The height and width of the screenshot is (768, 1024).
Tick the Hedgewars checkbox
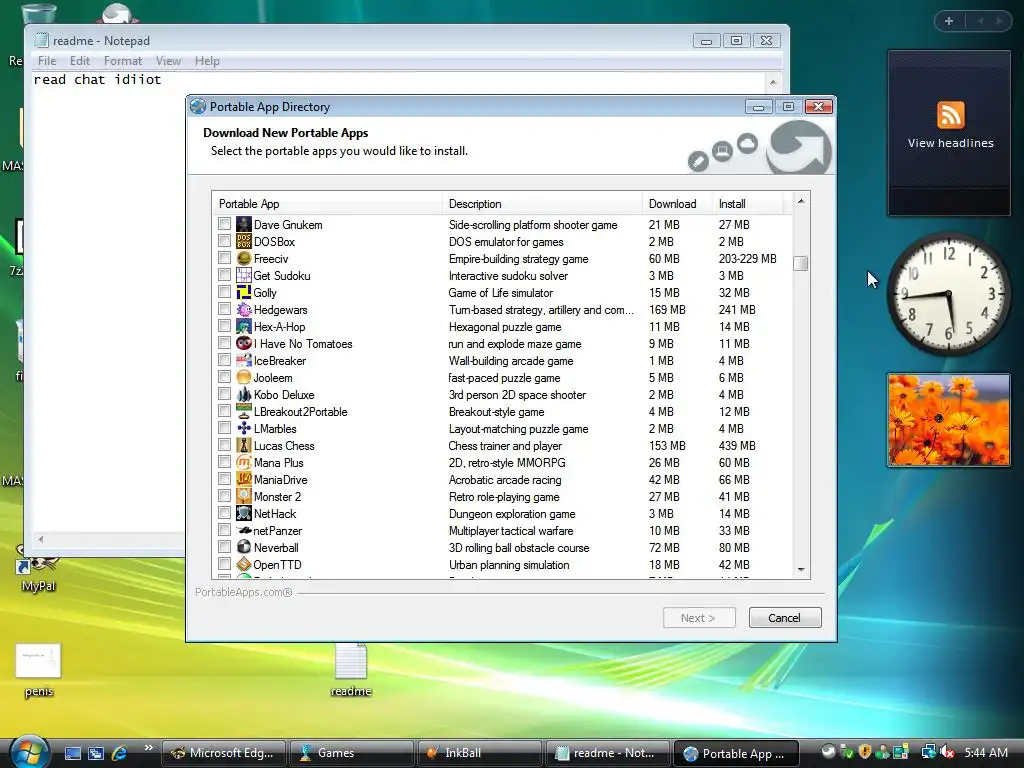point(225,309)
